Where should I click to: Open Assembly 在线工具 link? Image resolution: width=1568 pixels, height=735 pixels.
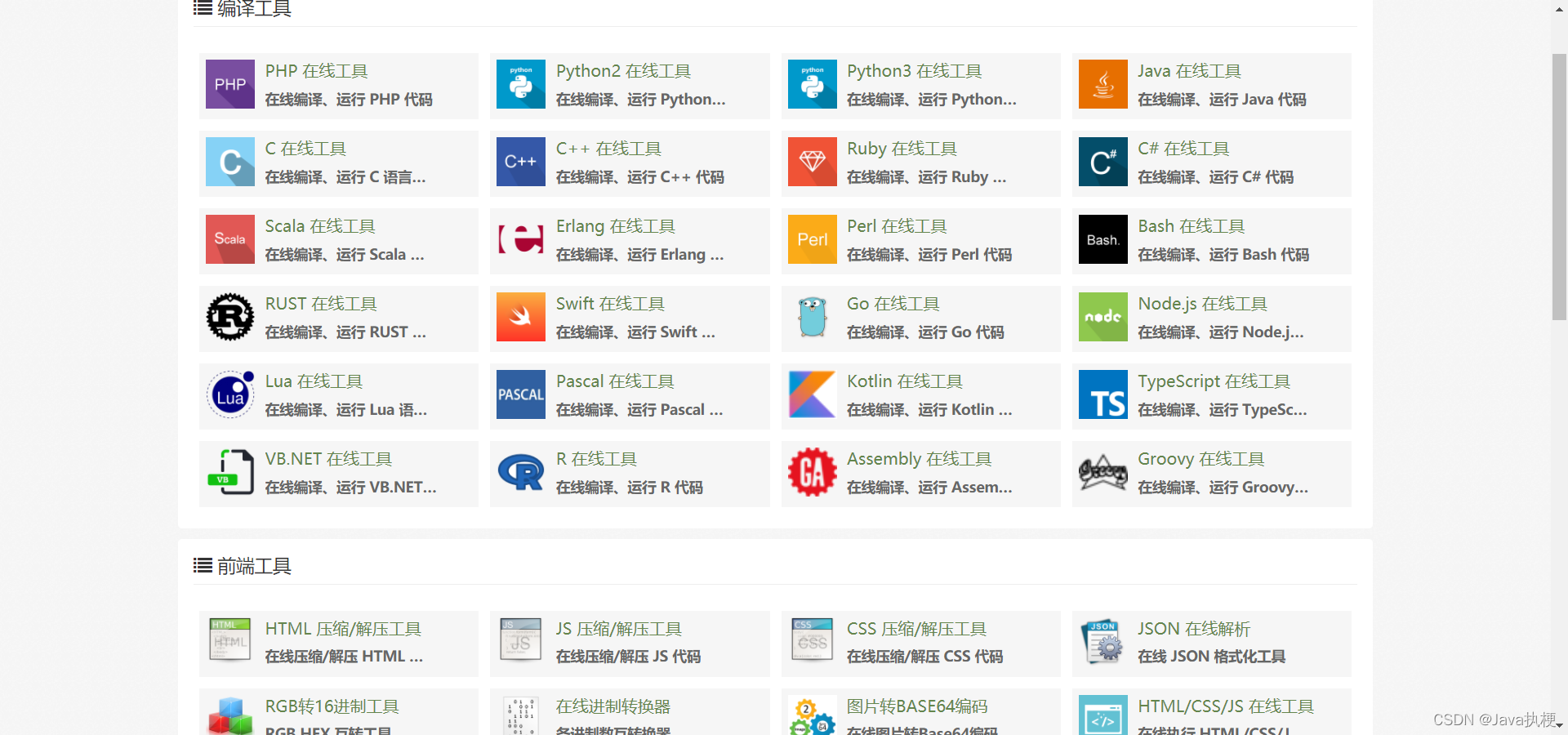(920, 459)
